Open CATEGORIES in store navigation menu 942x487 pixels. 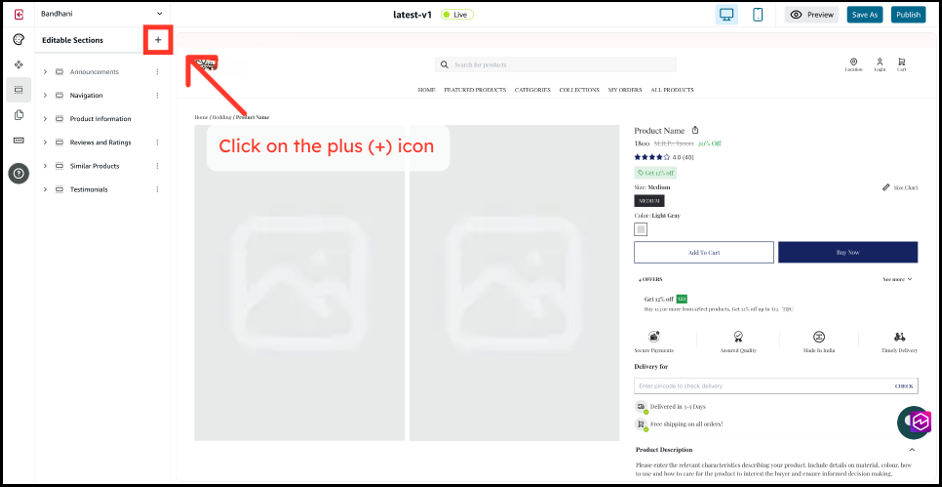(x=532, y=90)
